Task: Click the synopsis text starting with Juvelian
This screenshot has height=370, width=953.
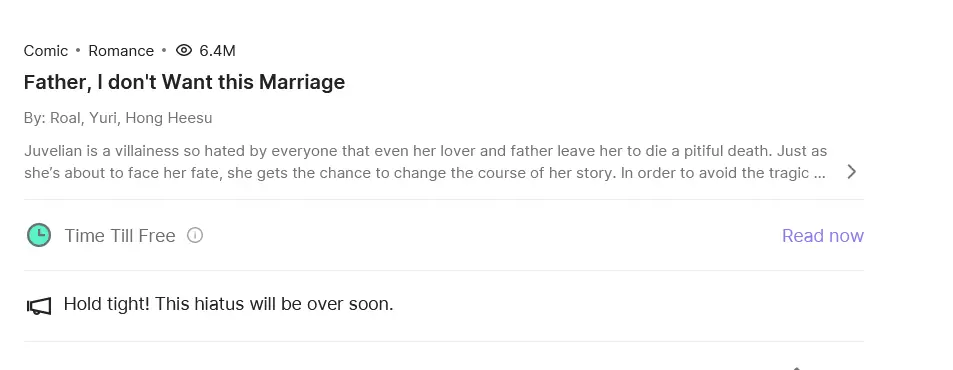Action: pyautogui.click(x=425, y=162)
